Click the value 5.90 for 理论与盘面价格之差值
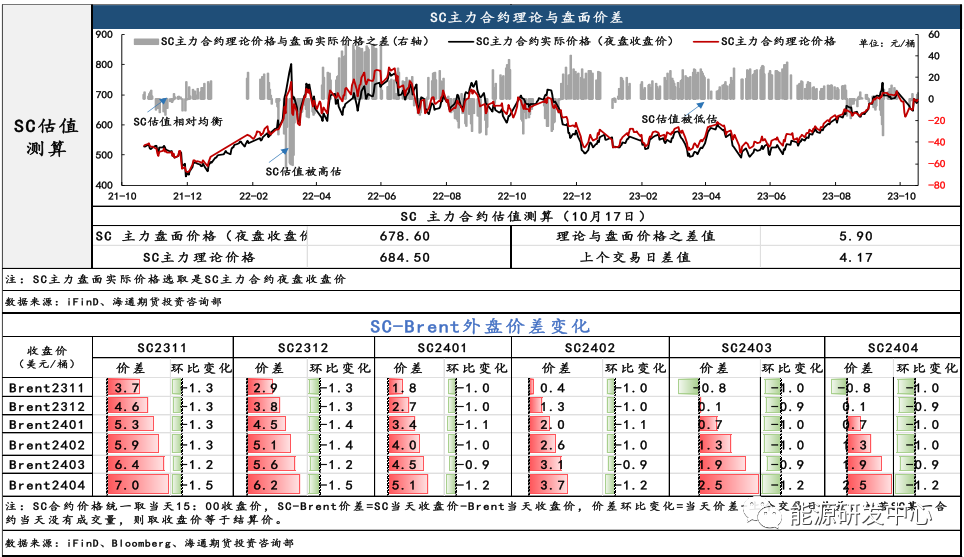Image resolution: width=964 pixels, height=557 pixels. (x=856, y=236)
